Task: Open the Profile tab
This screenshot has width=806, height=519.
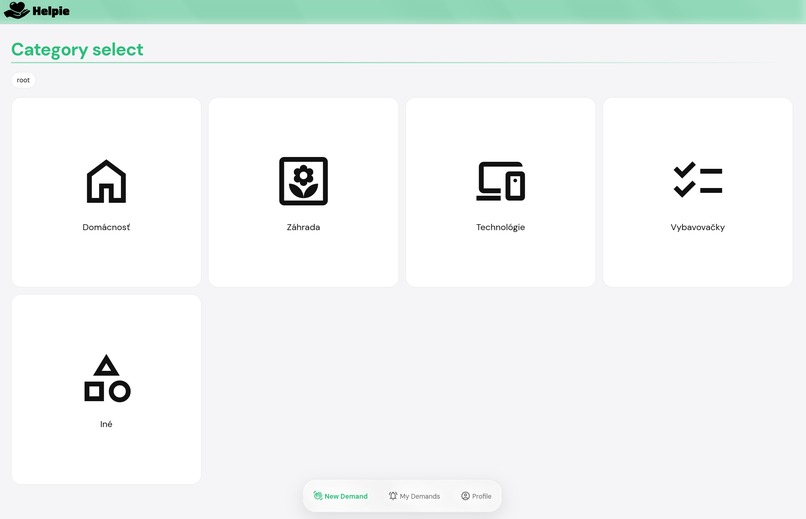Action: click(x=476, y=496)
